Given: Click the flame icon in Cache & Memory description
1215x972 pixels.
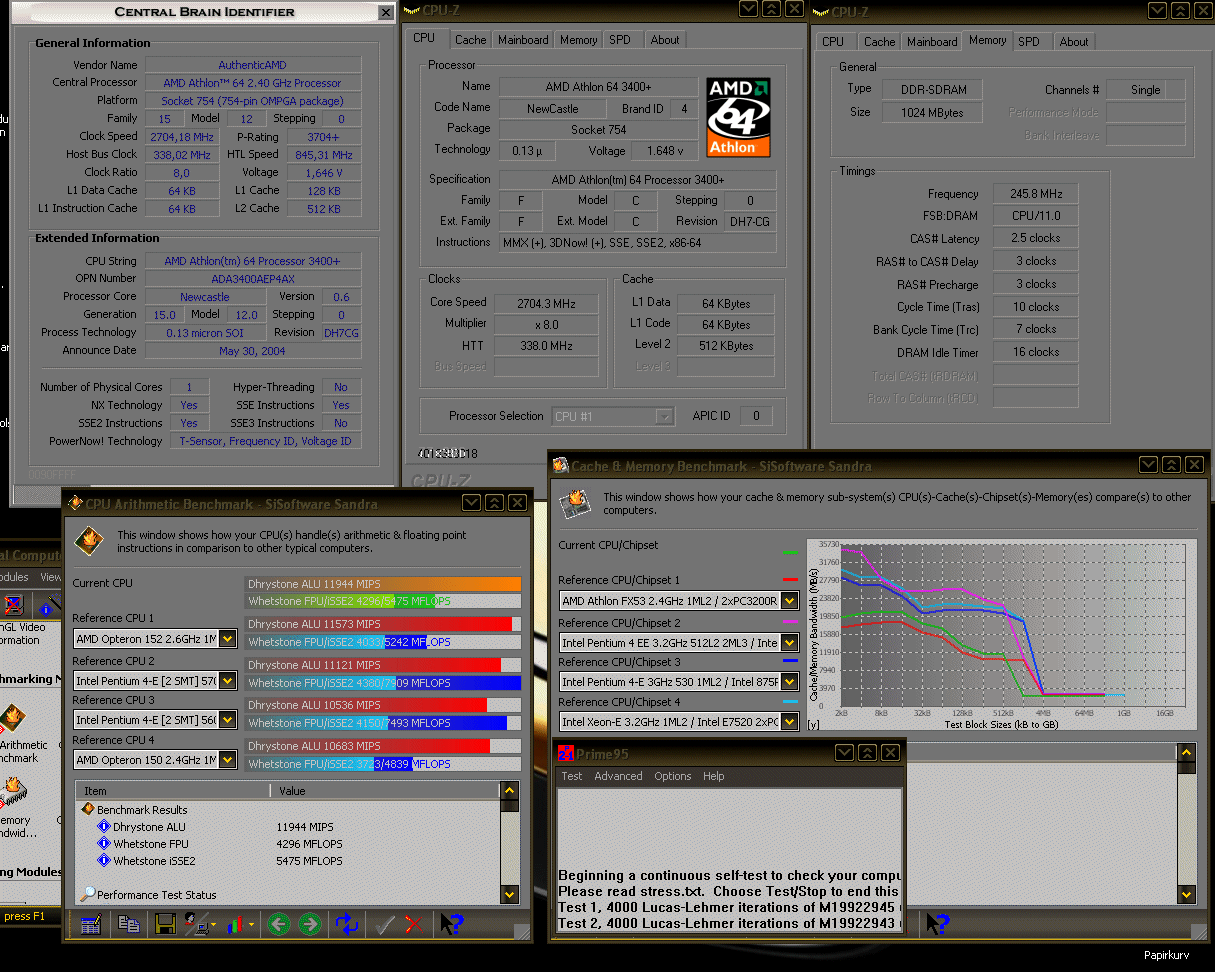Looking at the screenshot, I should (575, 503).
